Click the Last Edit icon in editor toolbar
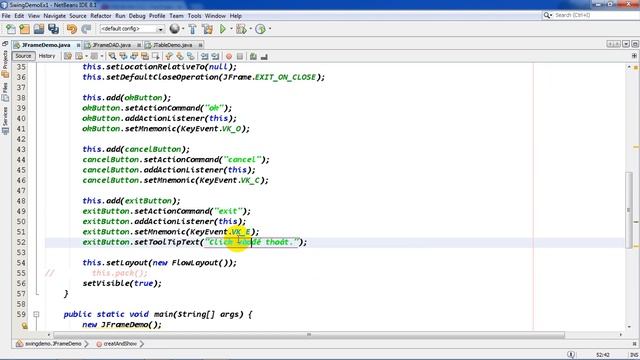The height and width of the screenshot is (360, 640). tap(68, 56)
